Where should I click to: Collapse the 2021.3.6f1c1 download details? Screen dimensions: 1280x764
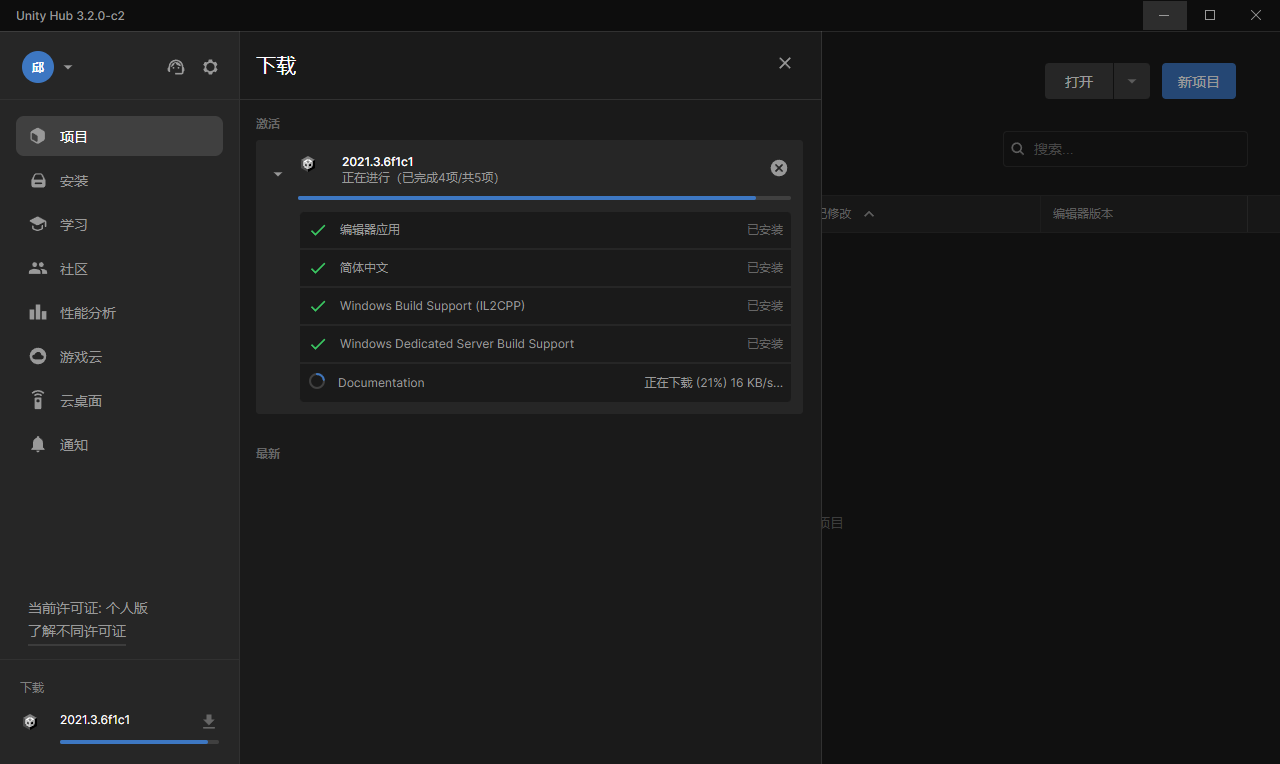tap(278, 174)
